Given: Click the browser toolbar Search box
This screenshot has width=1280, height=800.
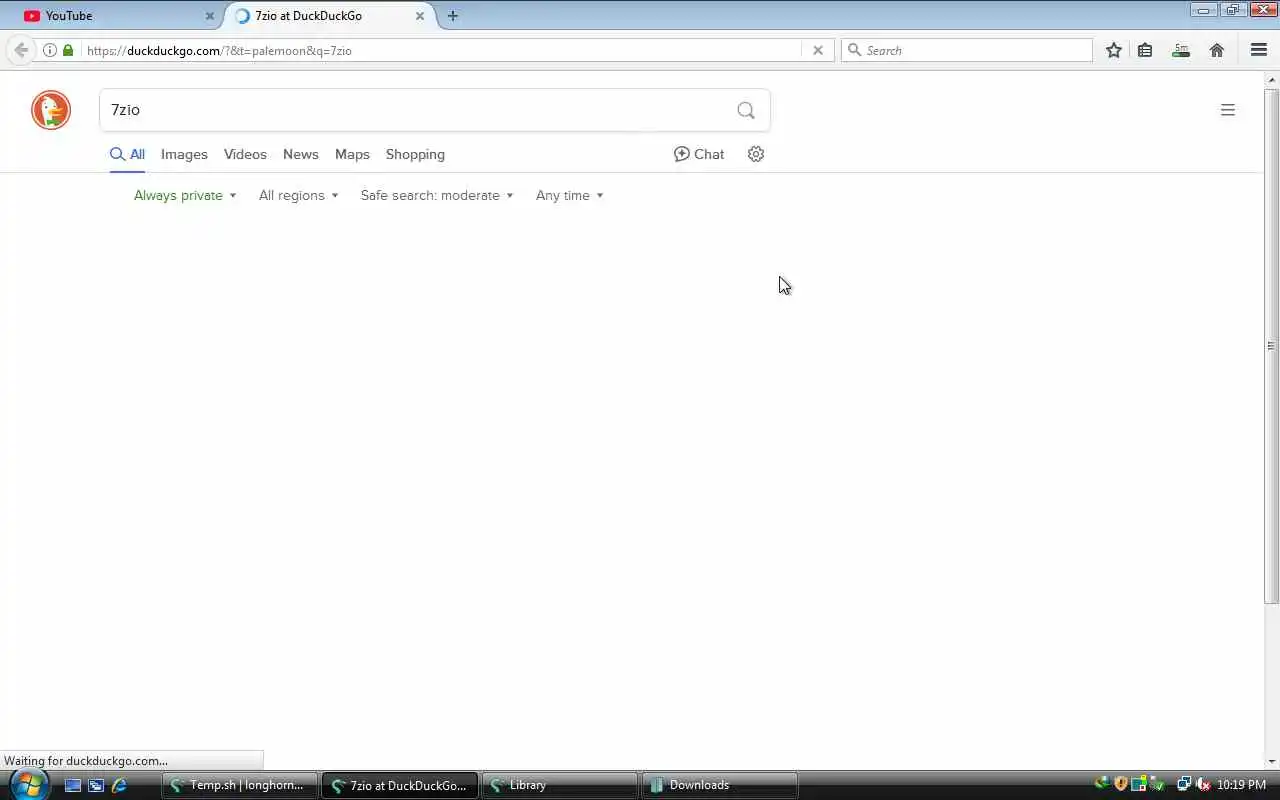Looking at the screenshot, I should point(967,50).
